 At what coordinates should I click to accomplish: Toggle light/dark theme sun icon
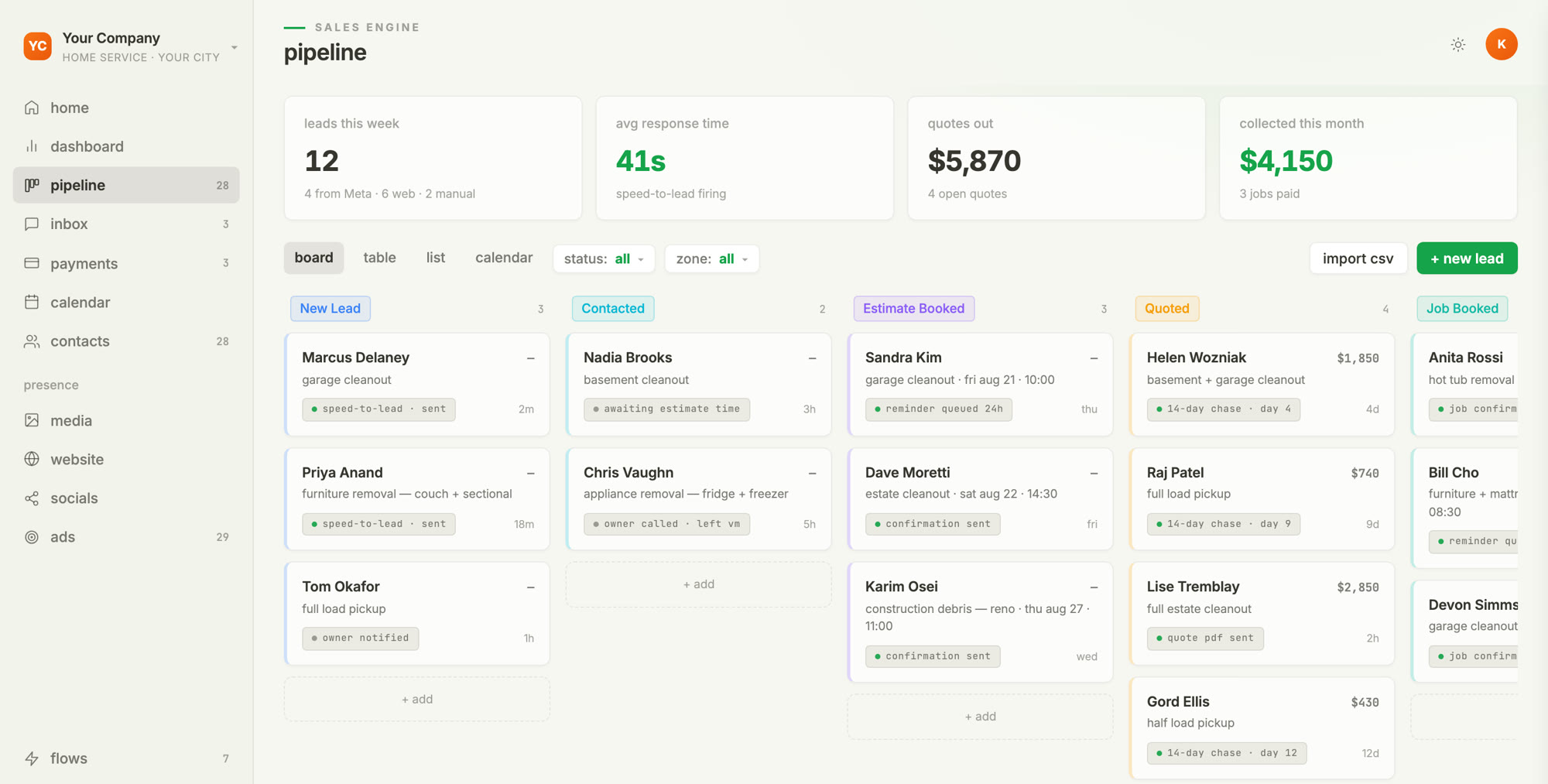point(1458,45)
